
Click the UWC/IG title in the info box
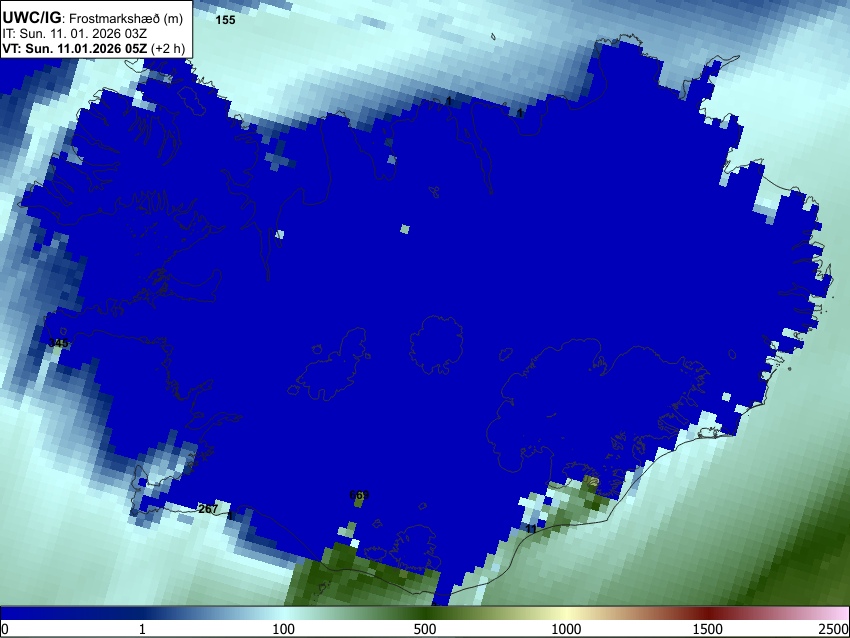pyautogui.click(x=31, y=18)
